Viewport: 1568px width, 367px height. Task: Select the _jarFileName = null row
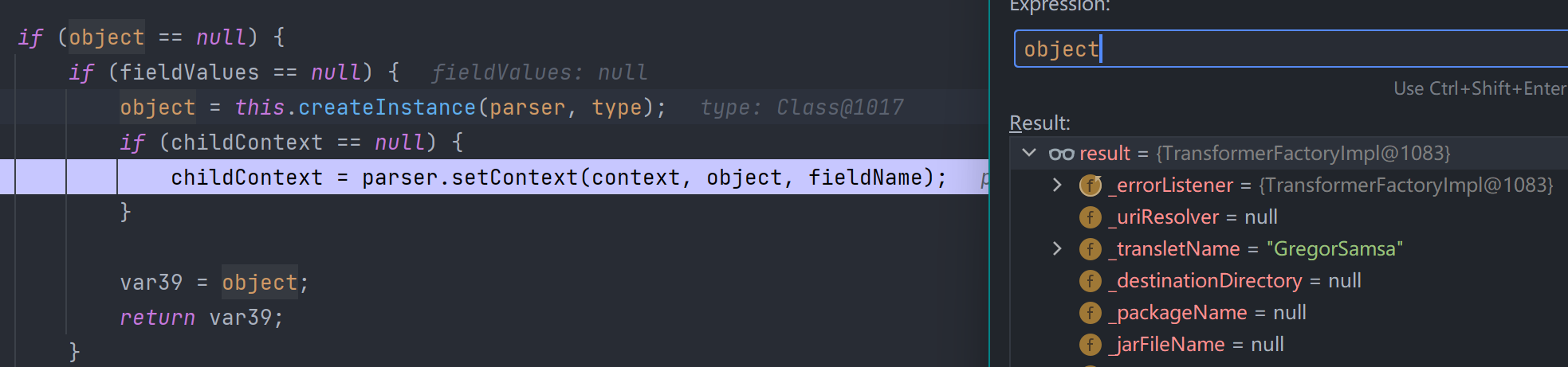tap(1289, 345)
